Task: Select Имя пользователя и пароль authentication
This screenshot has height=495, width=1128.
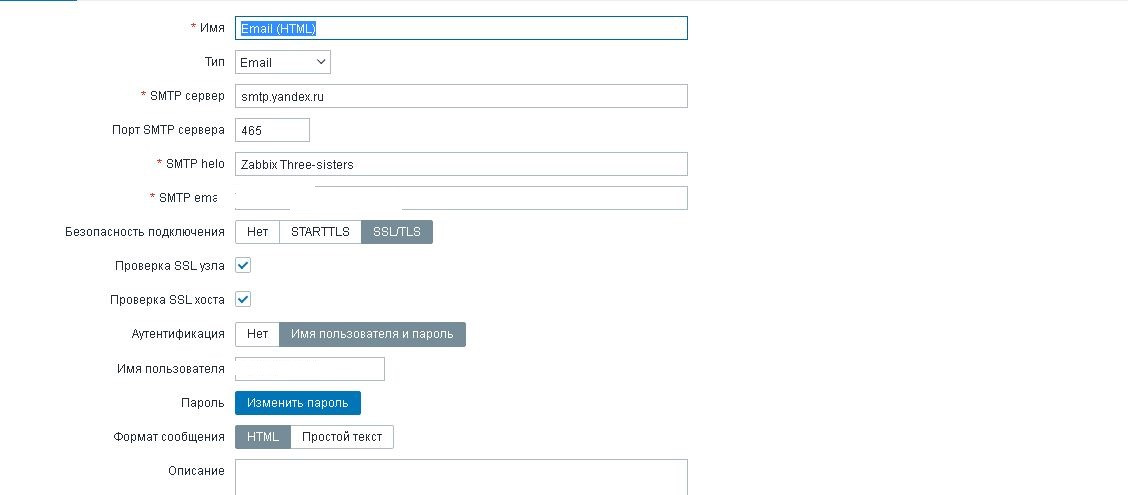Action: coord(372,334)
